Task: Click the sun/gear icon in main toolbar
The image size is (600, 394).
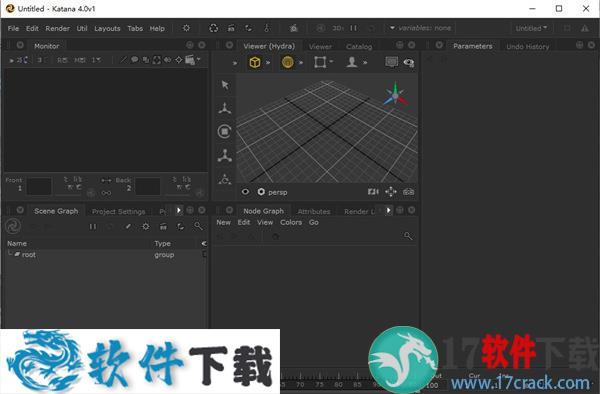Action: tap(186, 28)
